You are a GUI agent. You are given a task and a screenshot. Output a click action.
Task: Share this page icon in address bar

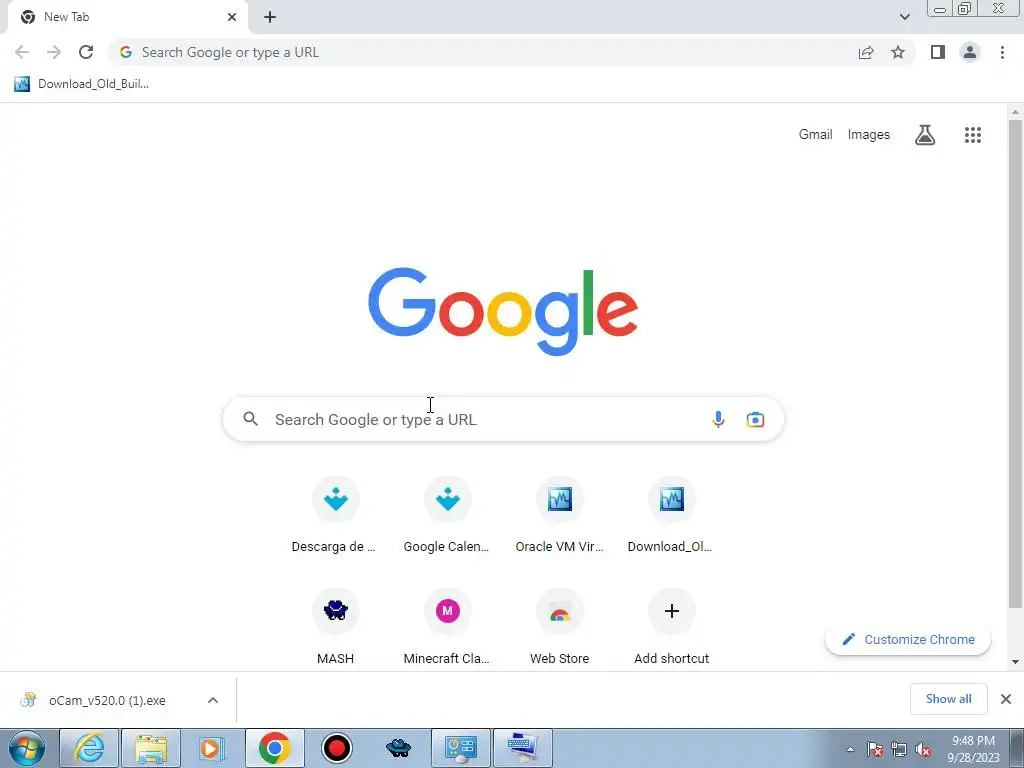pyautogui.click(x=866, y=52)
